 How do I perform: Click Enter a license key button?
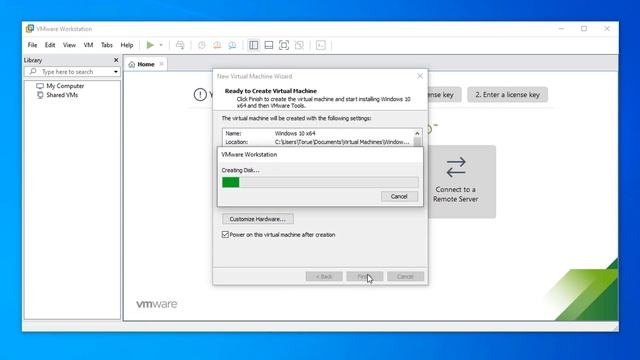pos(507,95)
